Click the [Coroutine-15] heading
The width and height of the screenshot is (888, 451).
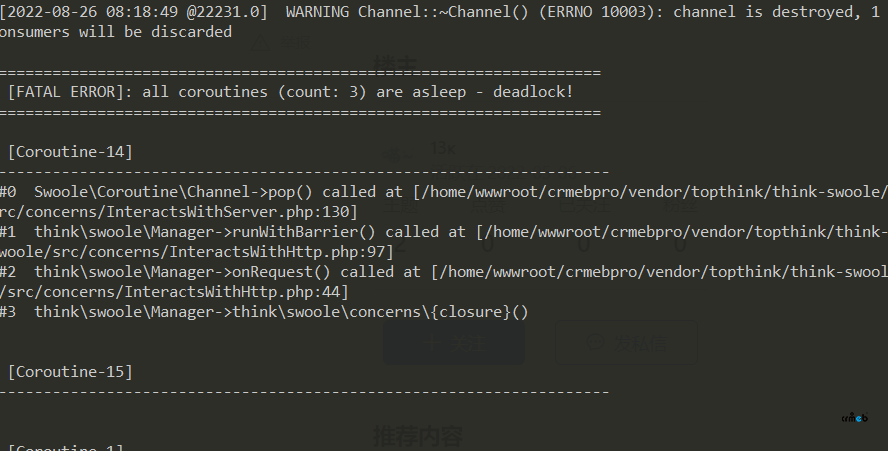pos(70,372)
